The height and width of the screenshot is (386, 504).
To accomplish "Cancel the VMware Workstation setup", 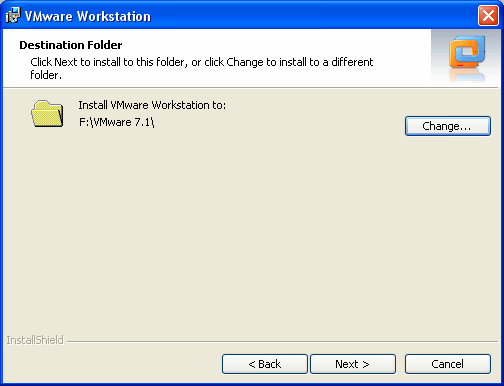I will click(448, 364).
